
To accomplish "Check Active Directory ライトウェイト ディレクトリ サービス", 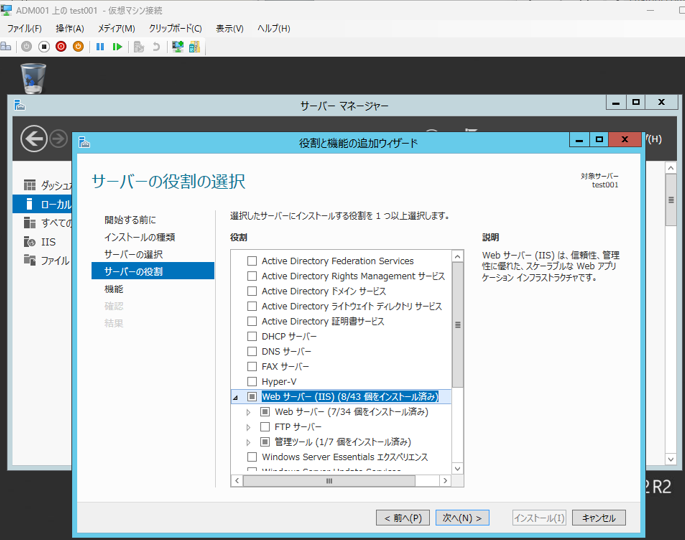I will coord(252,306).
